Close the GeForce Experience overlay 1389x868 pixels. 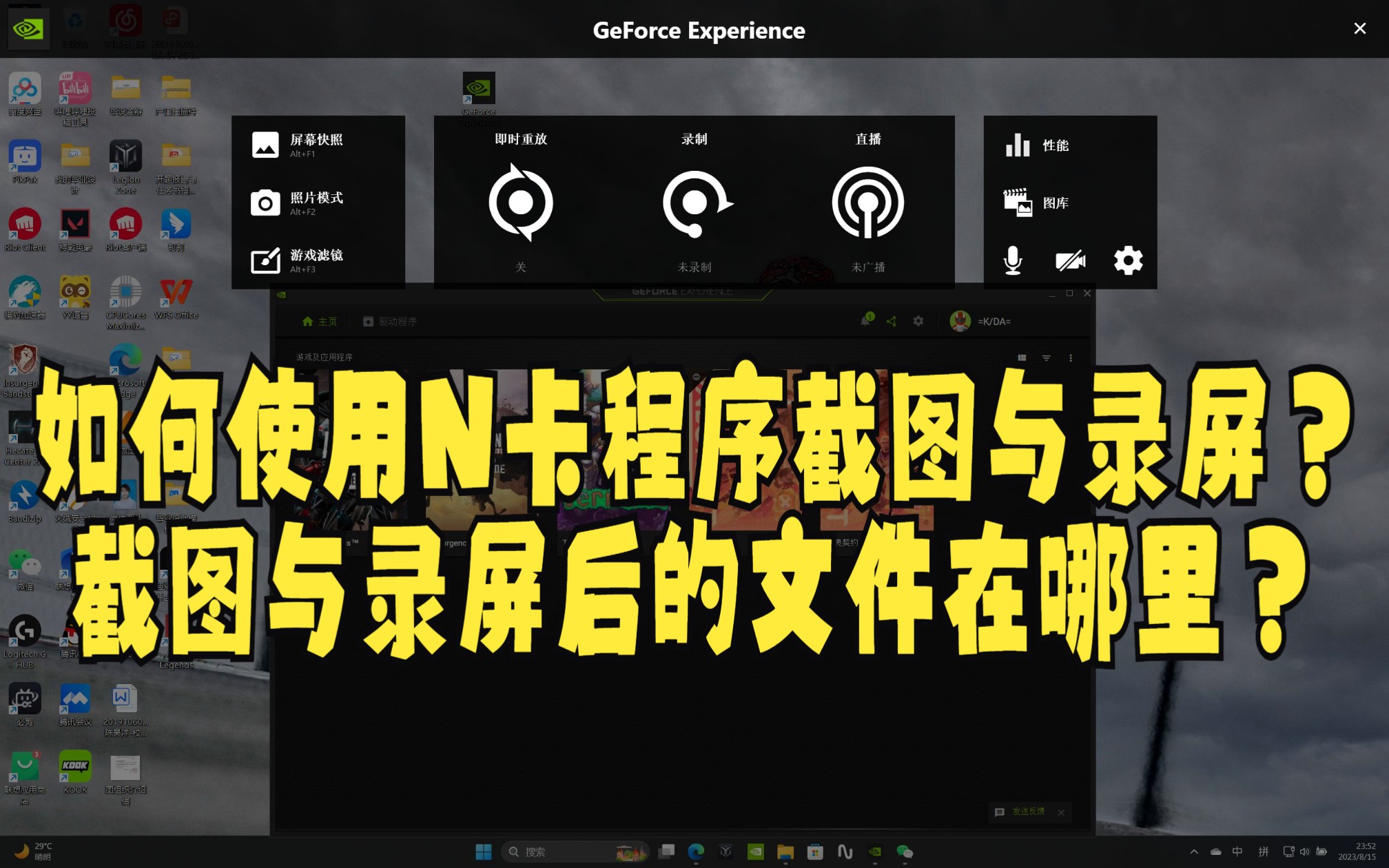point(1360,28)
